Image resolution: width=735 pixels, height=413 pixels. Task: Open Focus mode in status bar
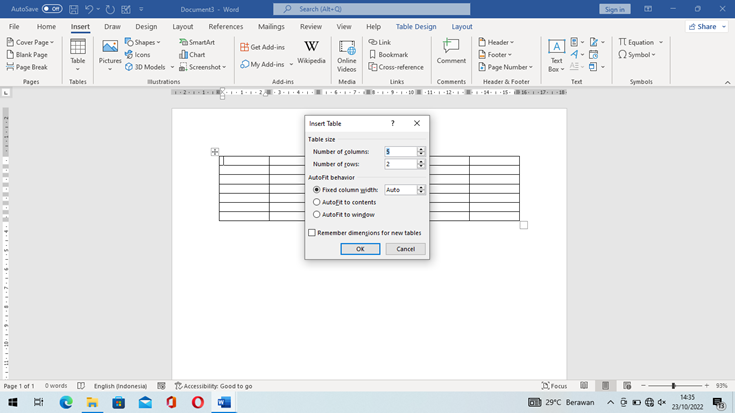tap(555, 386)
